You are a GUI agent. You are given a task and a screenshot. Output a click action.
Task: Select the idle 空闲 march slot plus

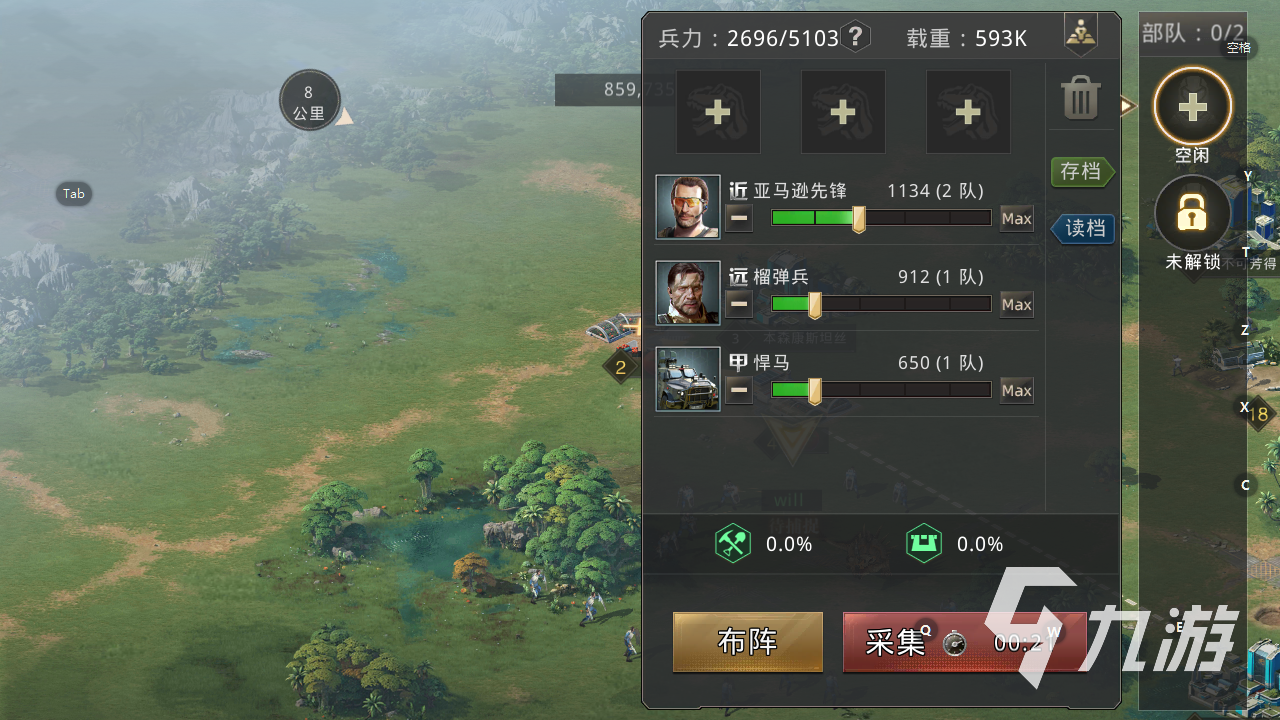tap(1192, 106)
